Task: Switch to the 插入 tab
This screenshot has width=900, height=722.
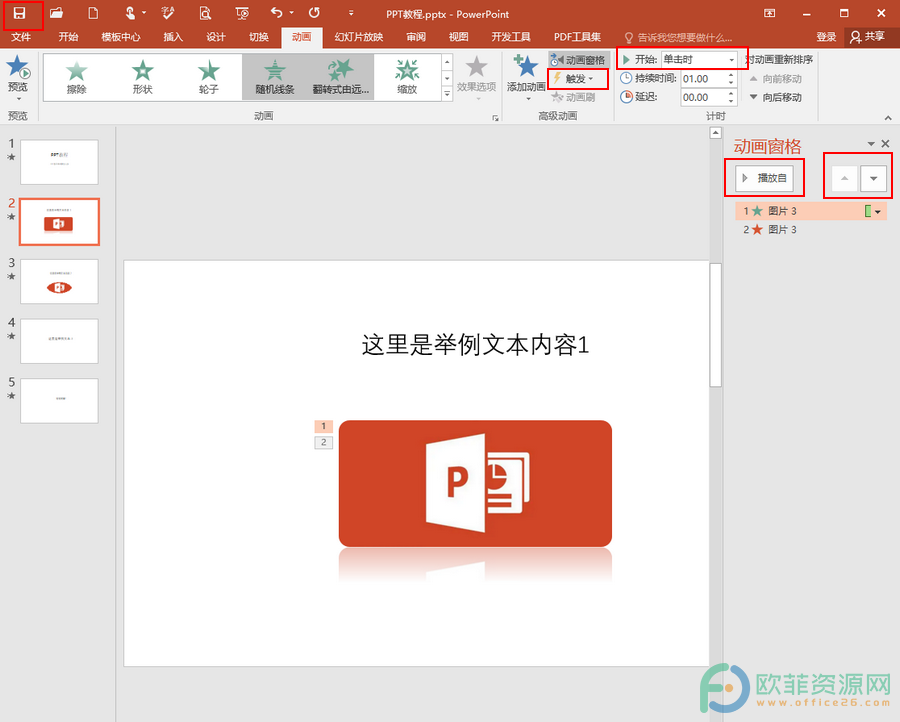Action: pos(173,37)
